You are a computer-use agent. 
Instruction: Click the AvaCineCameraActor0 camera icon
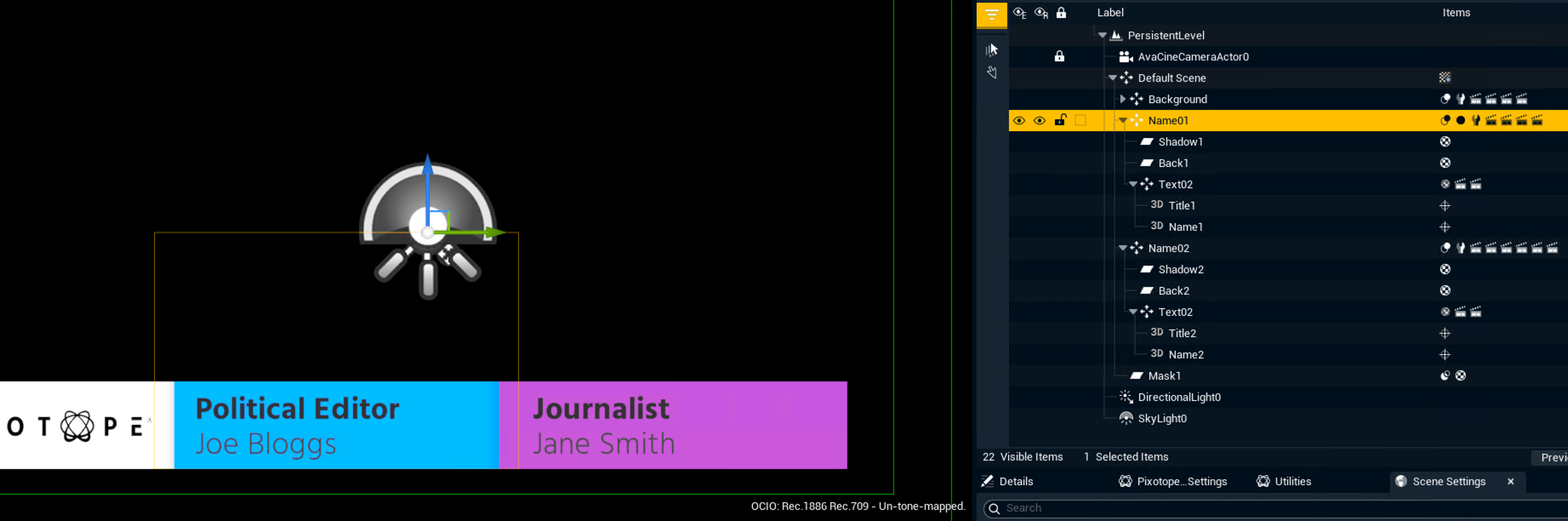tap(1126, 56)
